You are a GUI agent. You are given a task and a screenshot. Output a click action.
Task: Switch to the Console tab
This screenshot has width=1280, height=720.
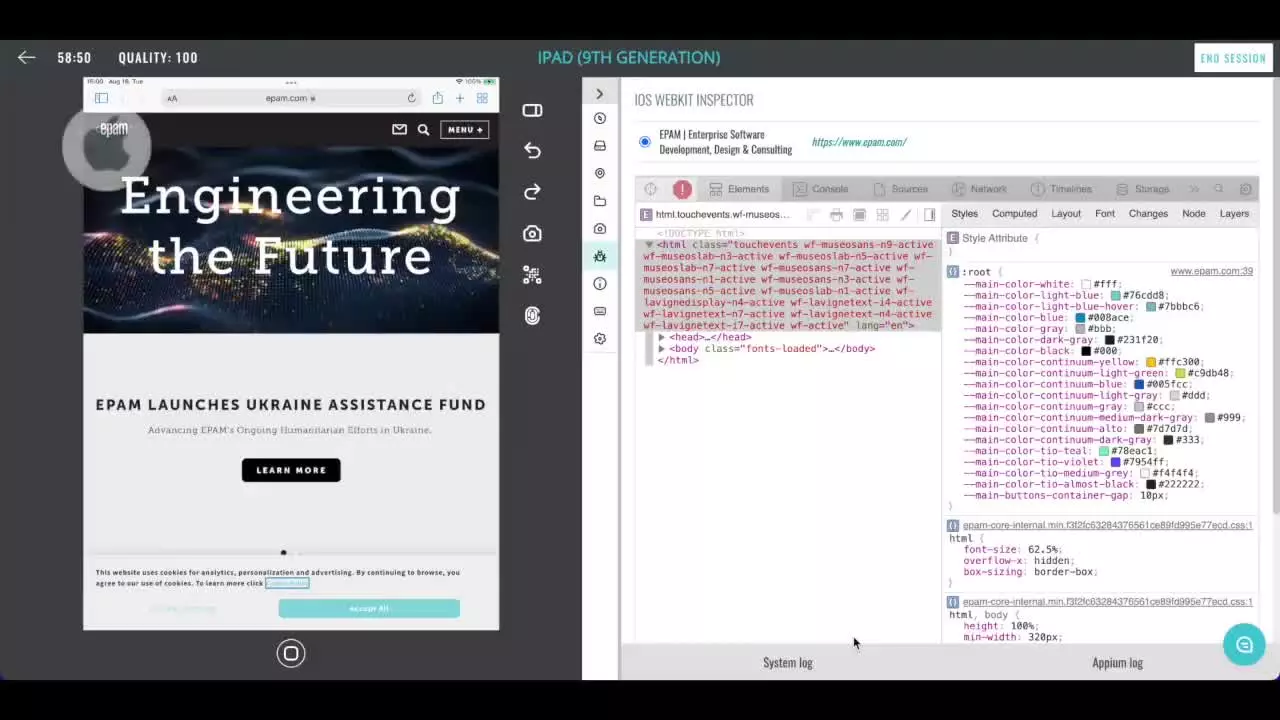(820, 189)
